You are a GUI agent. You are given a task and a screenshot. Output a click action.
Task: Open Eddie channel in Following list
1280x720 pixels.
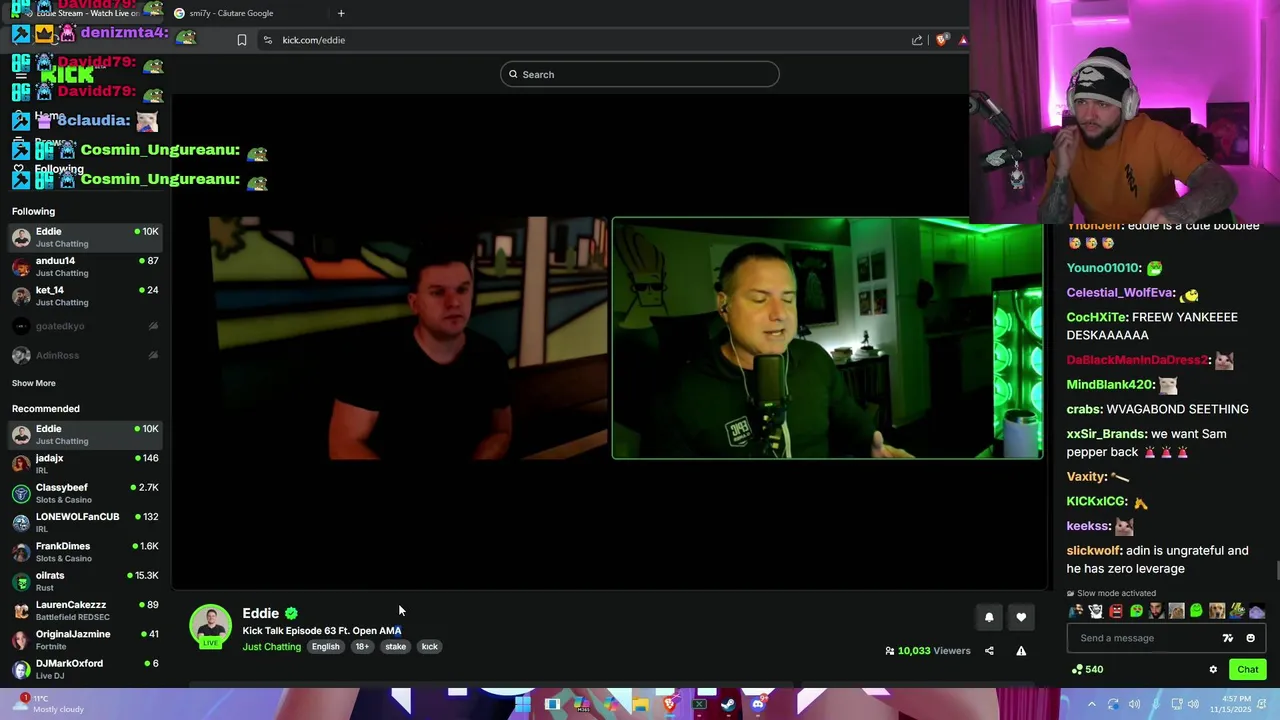(x=85, y=237)
